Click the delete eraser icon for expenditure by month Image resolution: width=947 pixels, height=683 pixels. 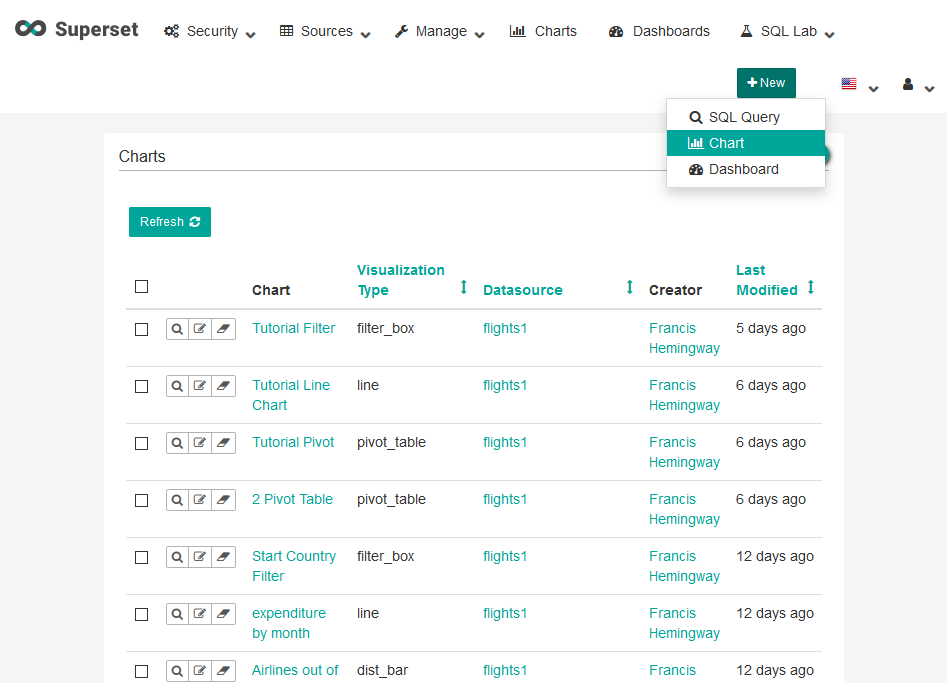pyautogui.click(x=224, y=614)
